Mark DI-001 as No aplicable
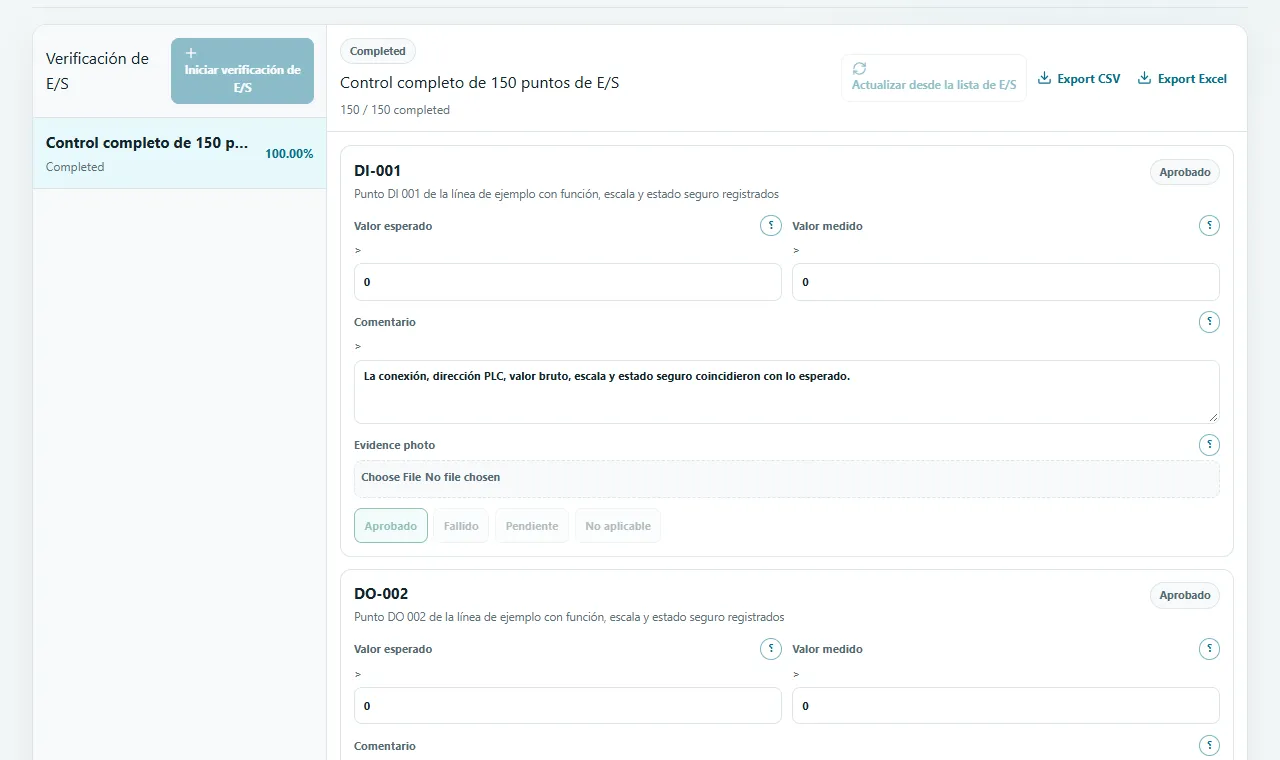1280x760 pixels. tap(618, 526)
